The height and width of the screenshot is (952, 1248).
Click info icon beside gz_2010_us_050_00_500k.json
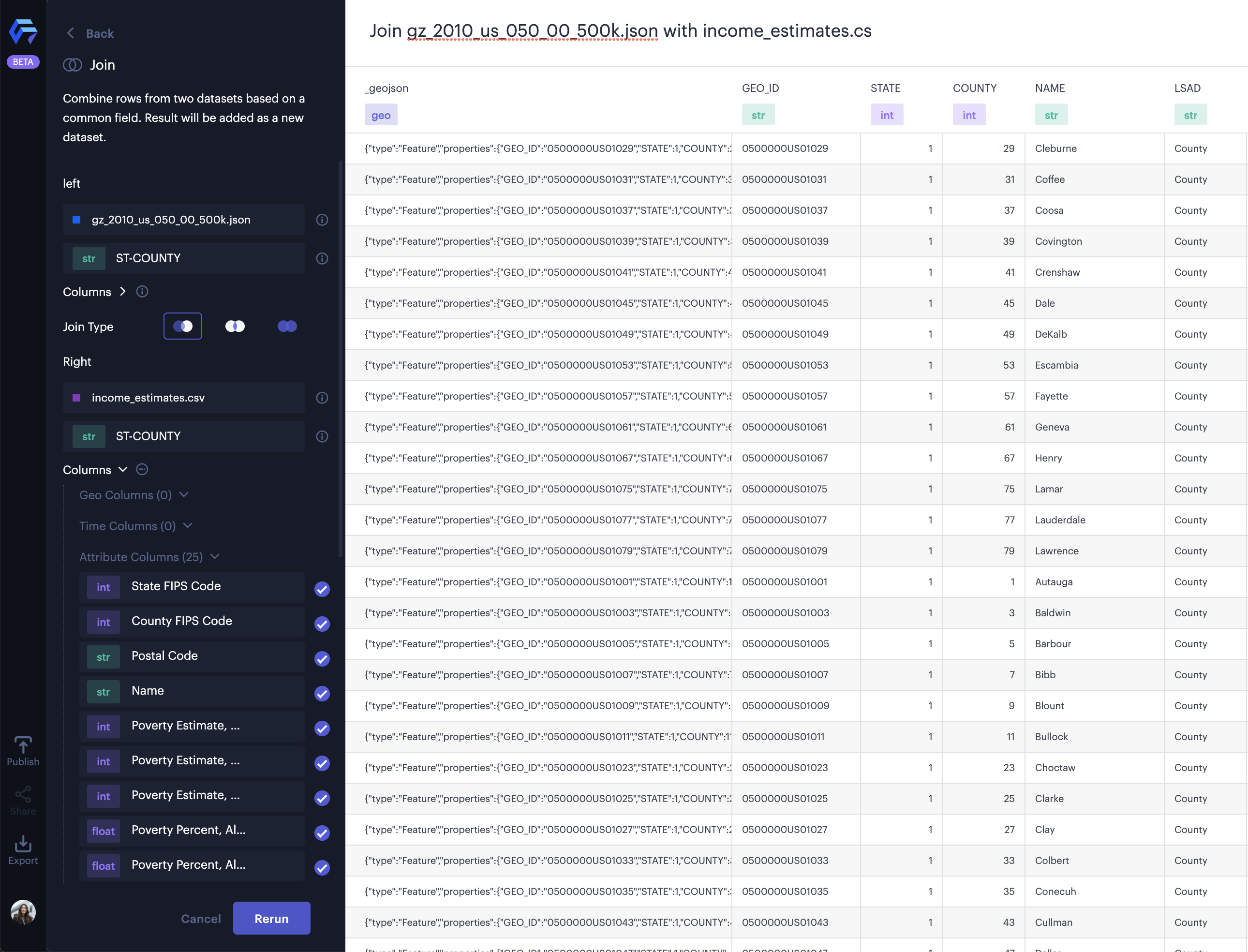322,220
